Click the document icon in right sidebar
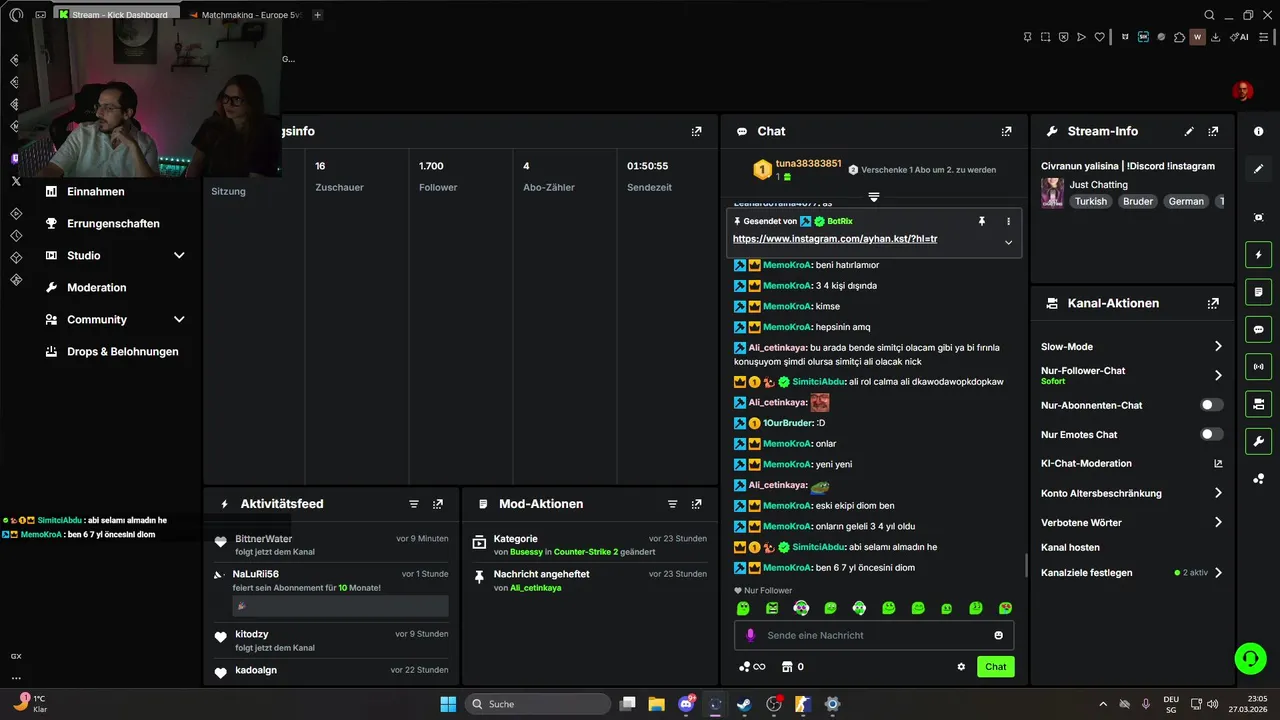This screenshot has height=720, width=1280. tap(1258, 292)
